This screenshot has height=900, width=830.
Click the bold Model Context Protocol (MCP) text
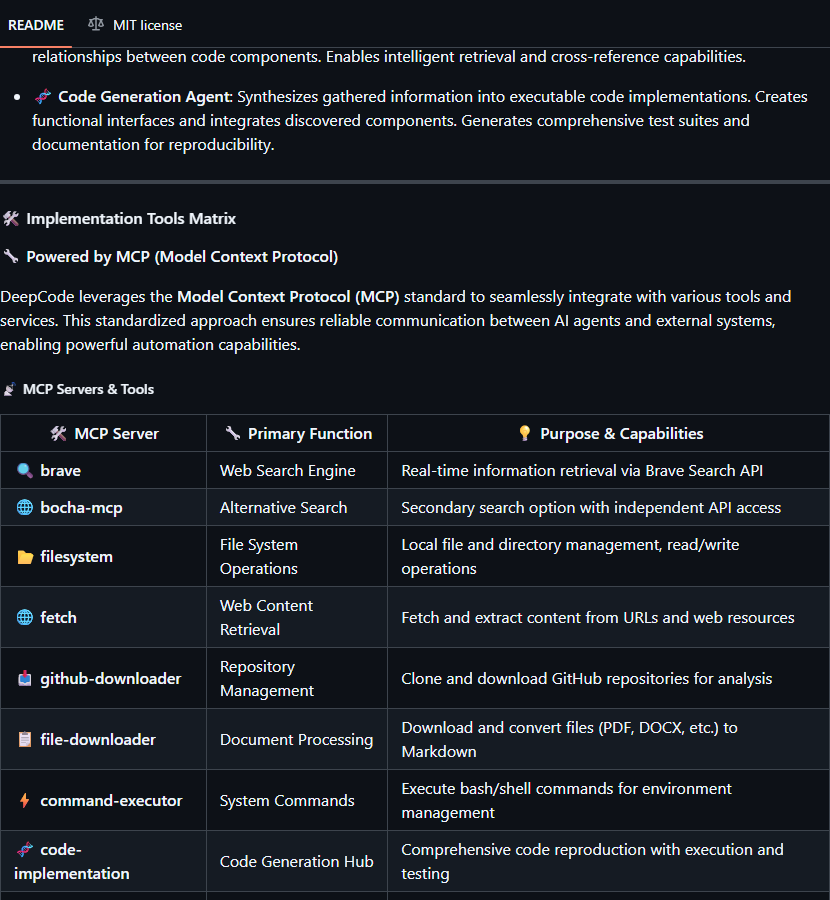288,297
